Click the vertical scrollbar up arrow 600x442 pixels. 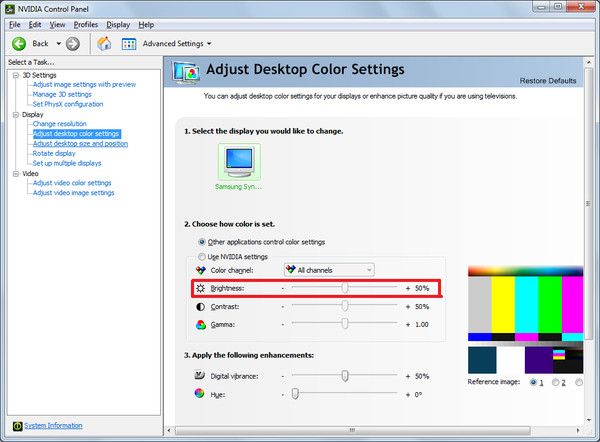(589, 62)
